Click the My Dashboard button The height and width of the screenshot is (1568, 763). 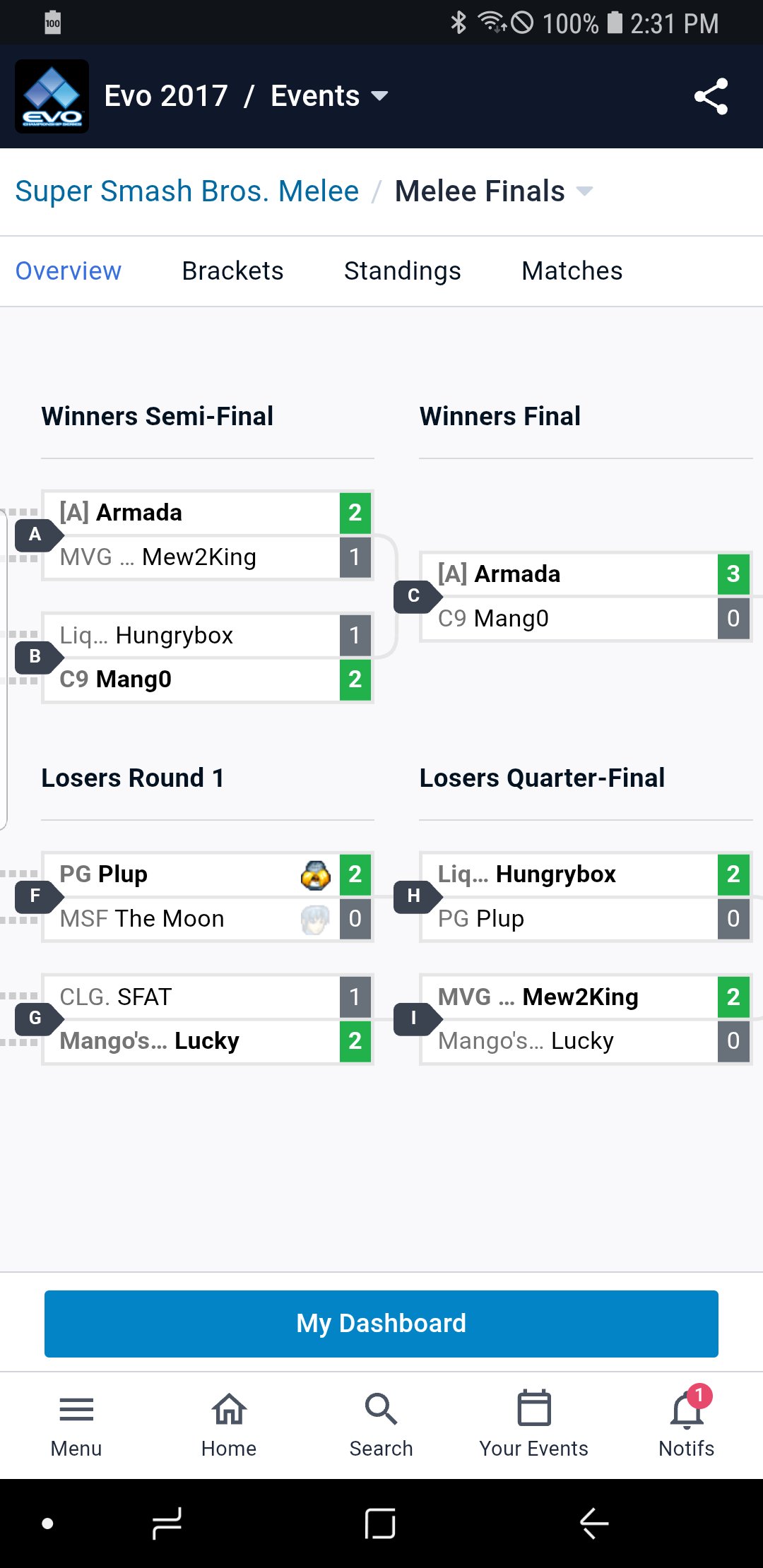point(381,1324)
